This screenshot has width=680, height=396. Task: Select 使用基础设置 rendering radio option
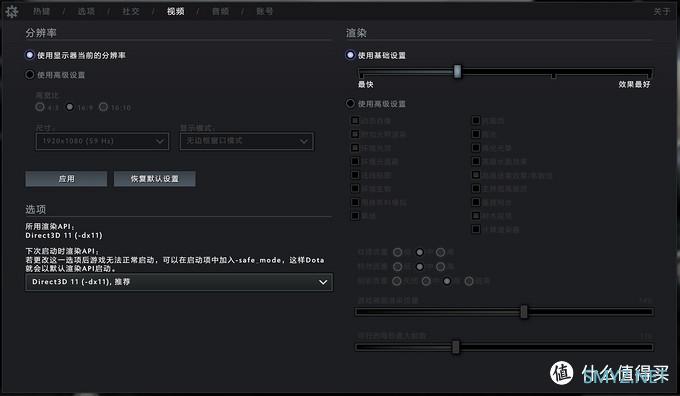coord(350,55)
